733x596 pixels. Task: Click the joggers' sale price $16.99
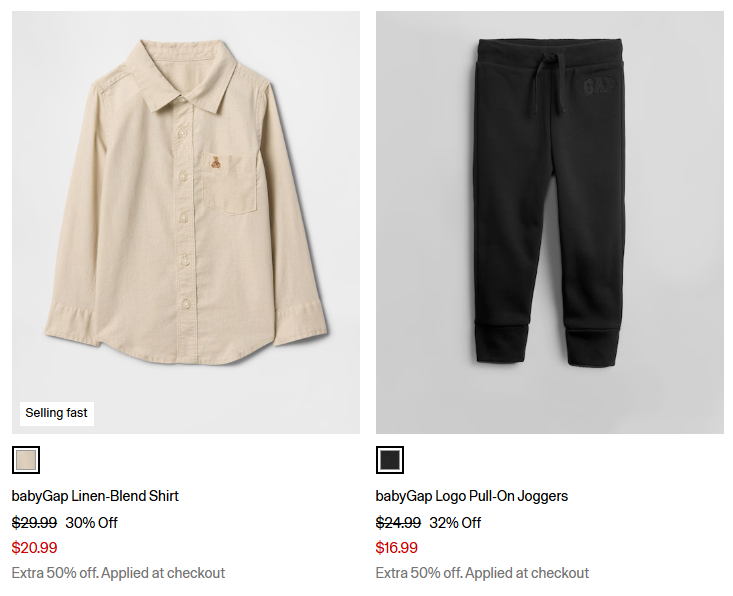(x=397, y=548)
